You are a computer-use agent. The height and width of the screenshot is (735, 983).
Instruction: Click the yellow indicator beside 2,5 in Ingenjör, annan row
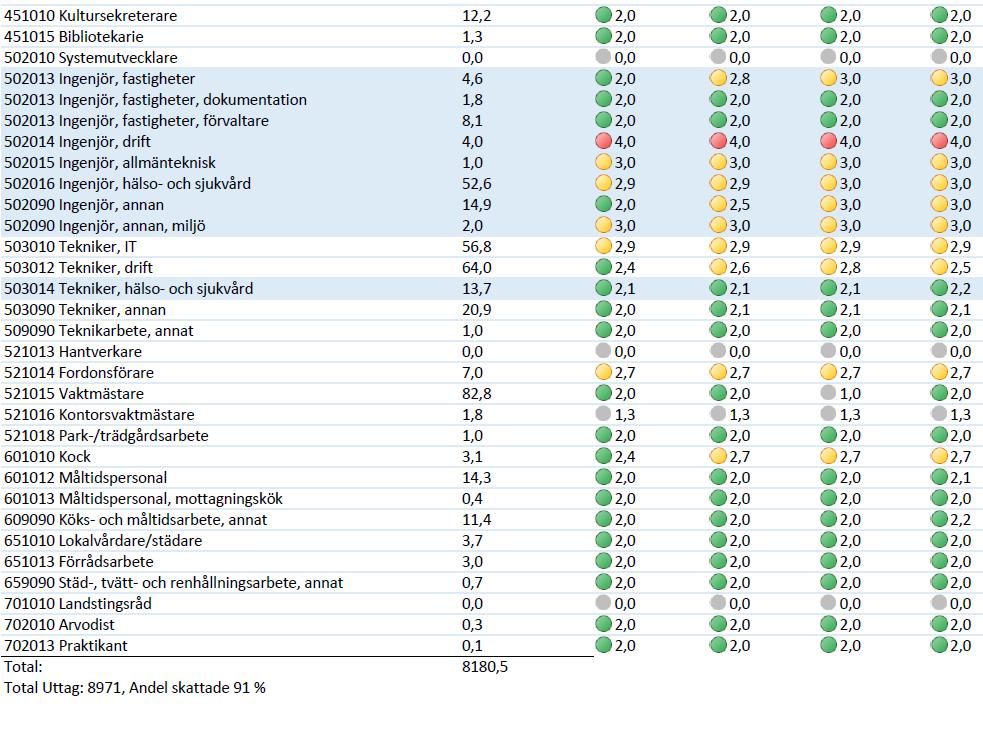click(x=718, y=204)
